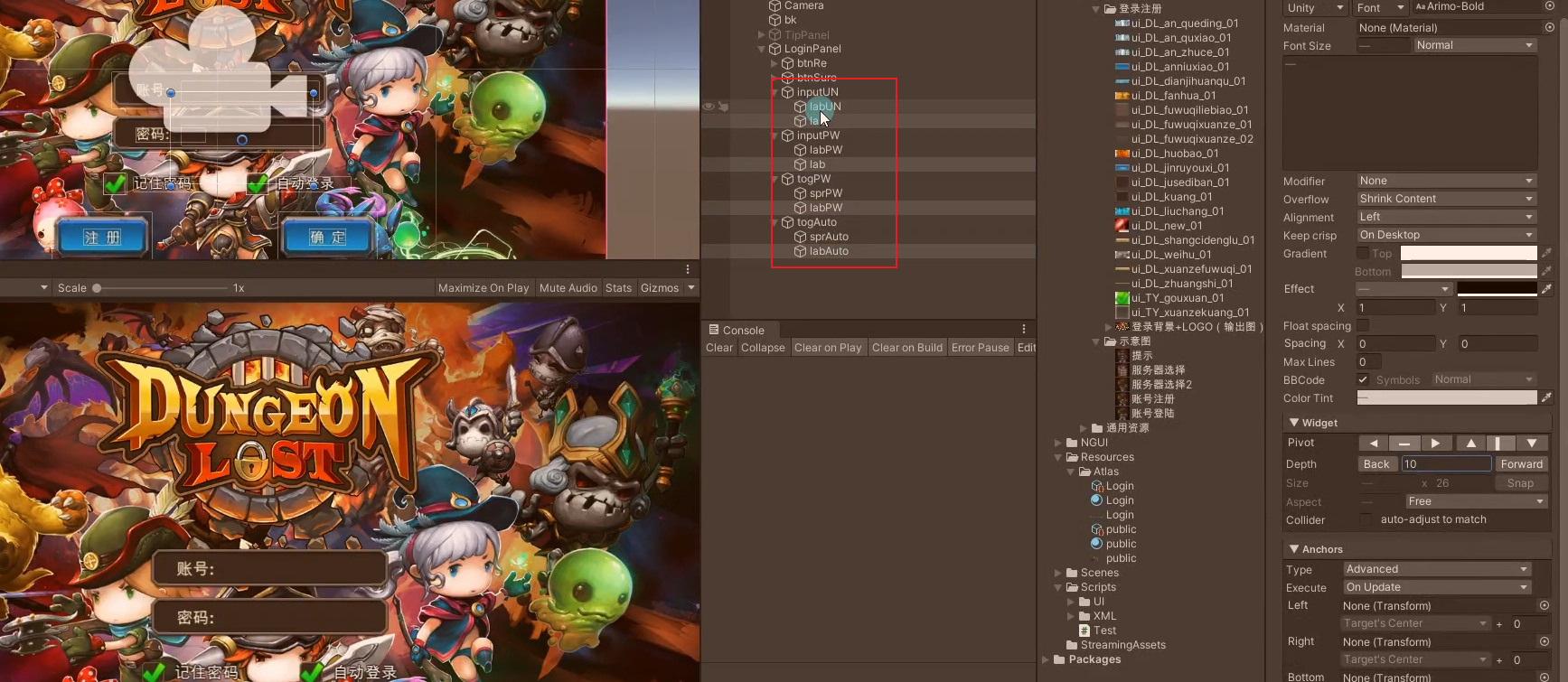Click Clear in the Console toolbar
This screenshot has height=682, width=1568.
[719, 348]
